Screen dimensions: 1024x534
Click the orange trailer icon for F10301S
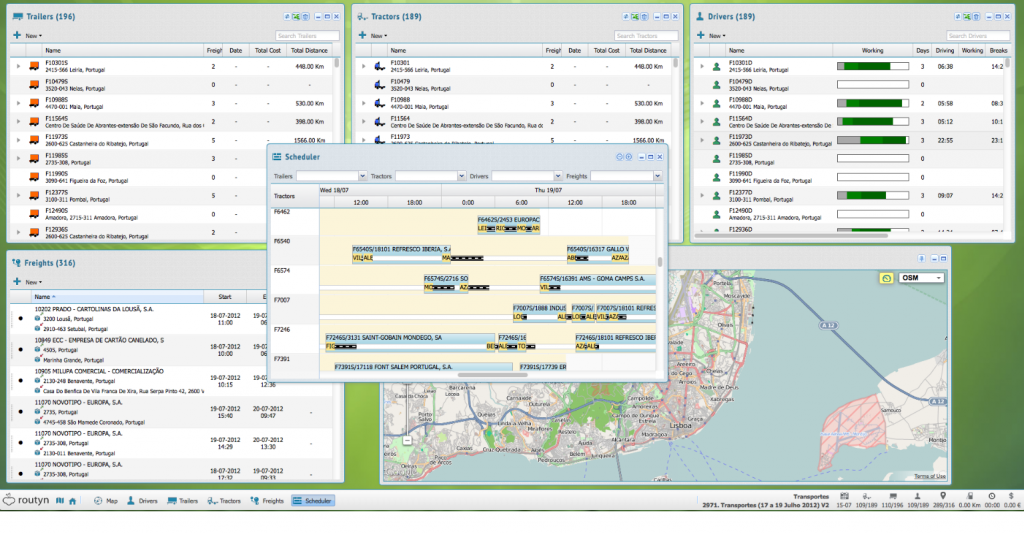click(x=34, y=66)
